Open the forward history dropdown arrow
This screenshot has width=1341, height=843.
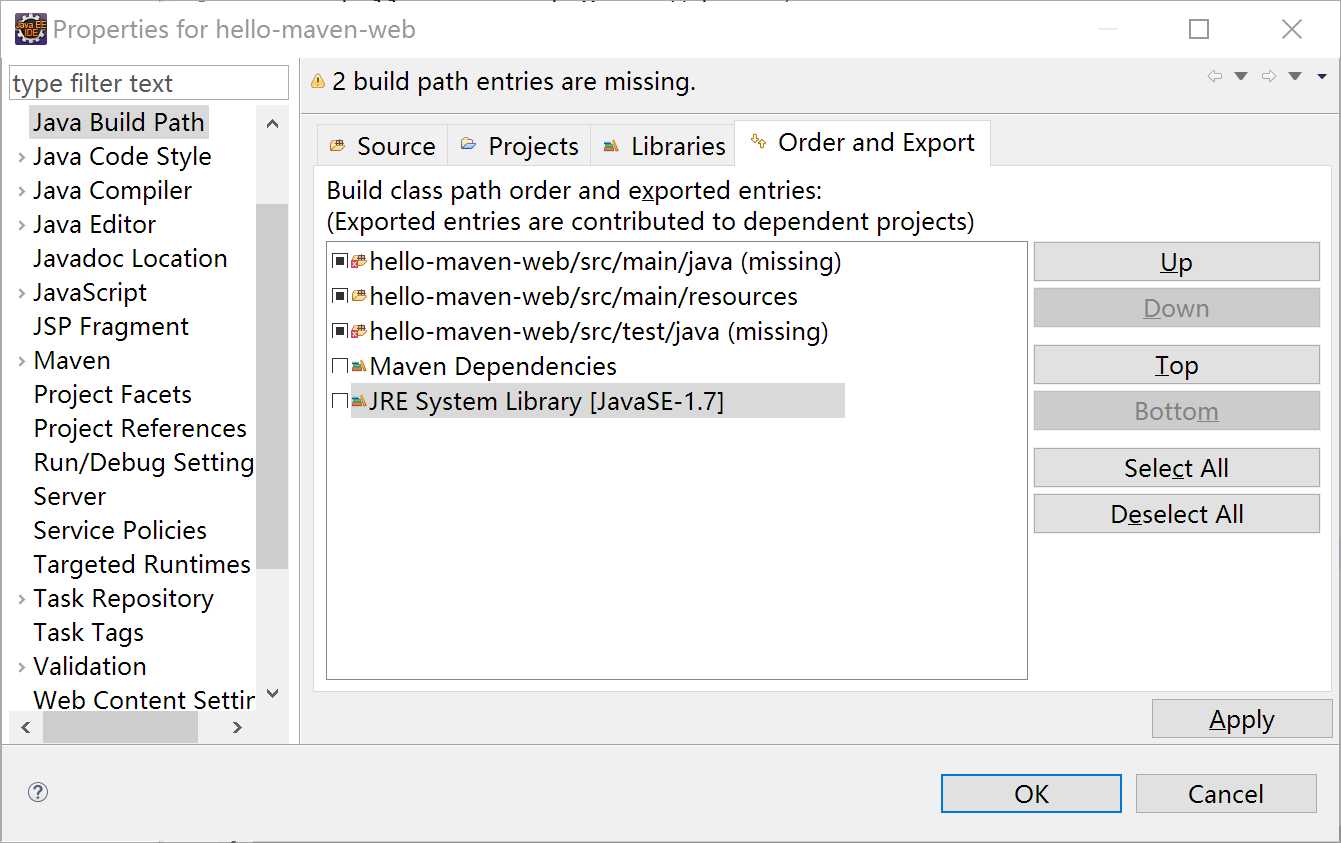point(1295,77)
